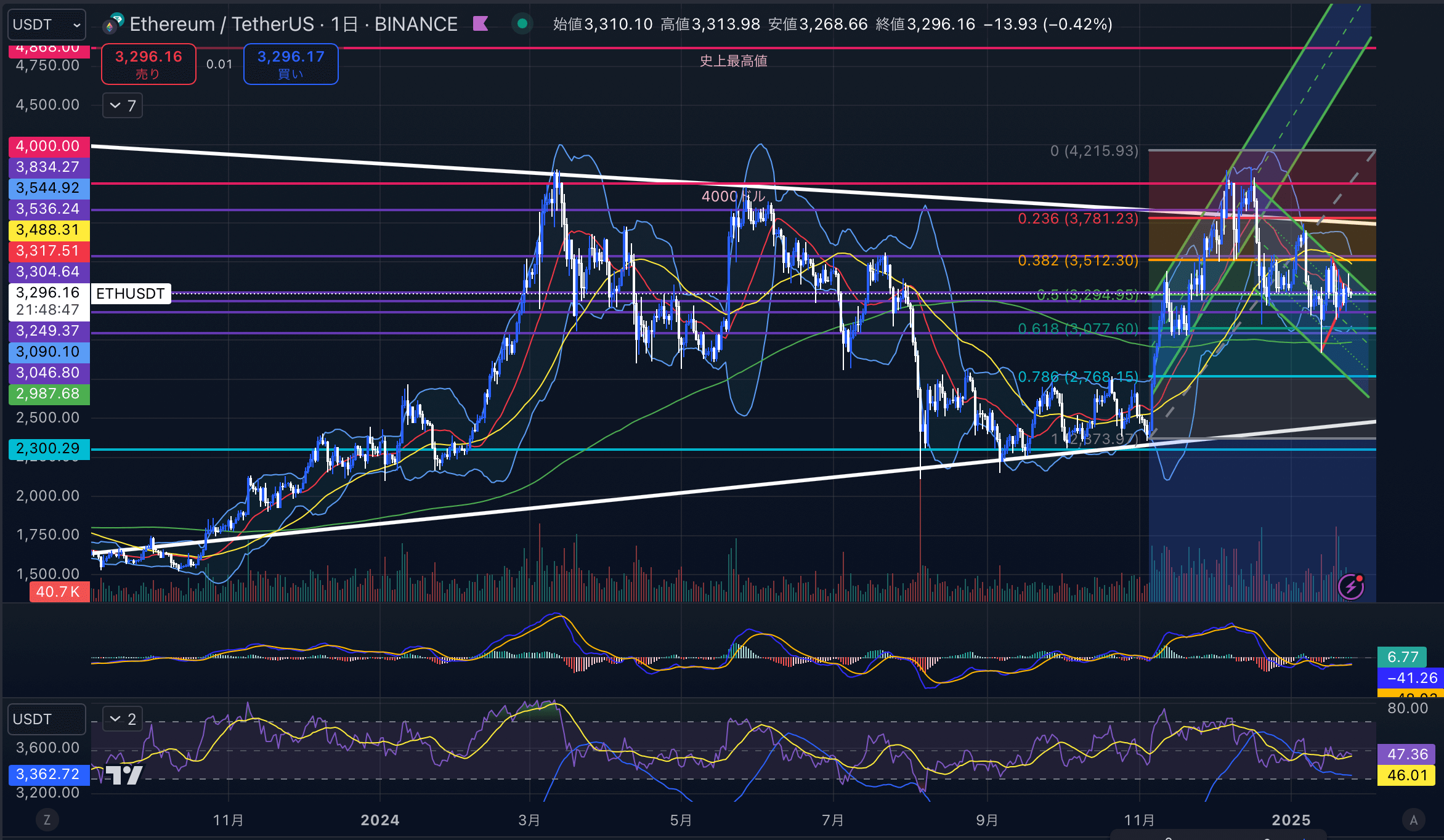This screenshot has width=1444, height=840.
Task: Click the TradingView logo icon
Action: [124, 775]
